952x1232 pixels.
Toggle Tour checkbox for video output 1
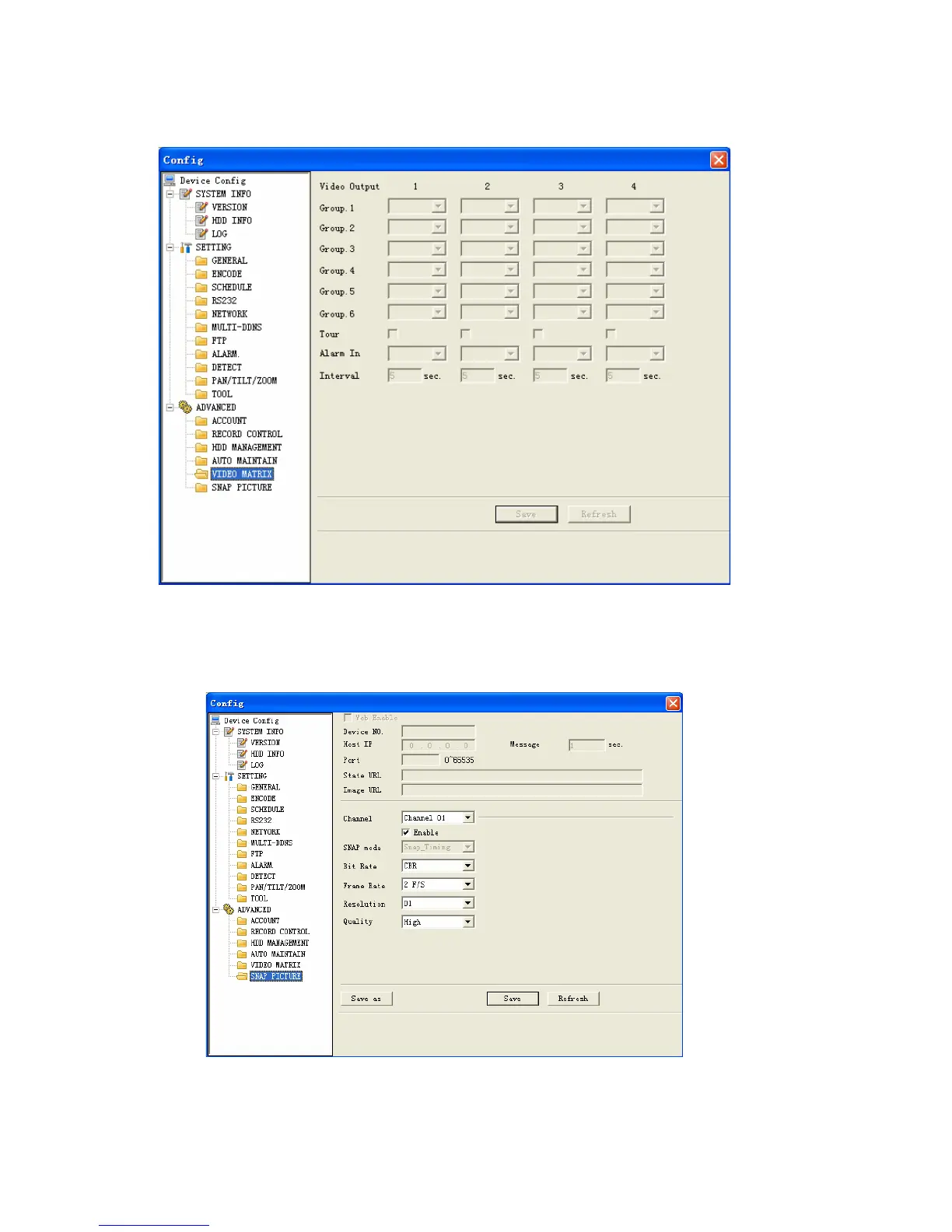pyautogui.click(x=393, y=334)
